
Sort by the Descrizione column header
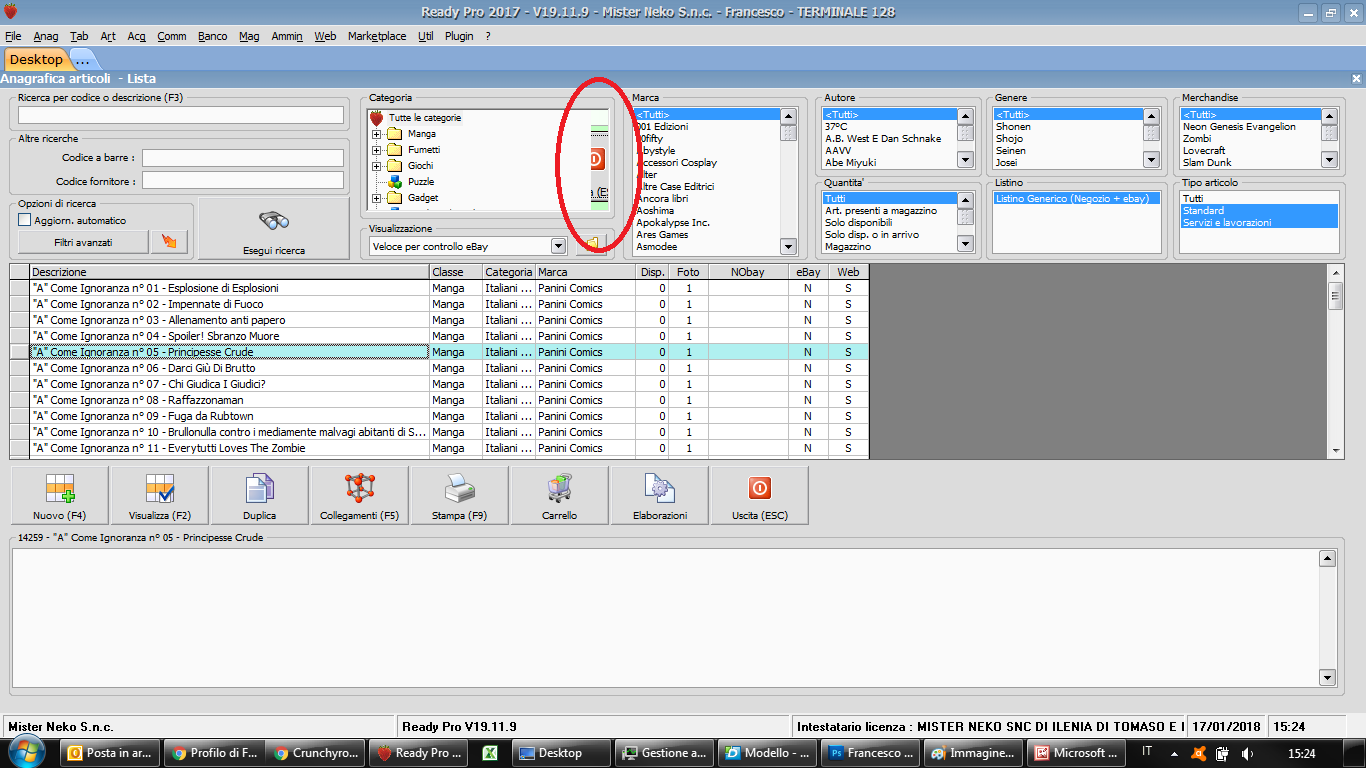tap(229, 272)
